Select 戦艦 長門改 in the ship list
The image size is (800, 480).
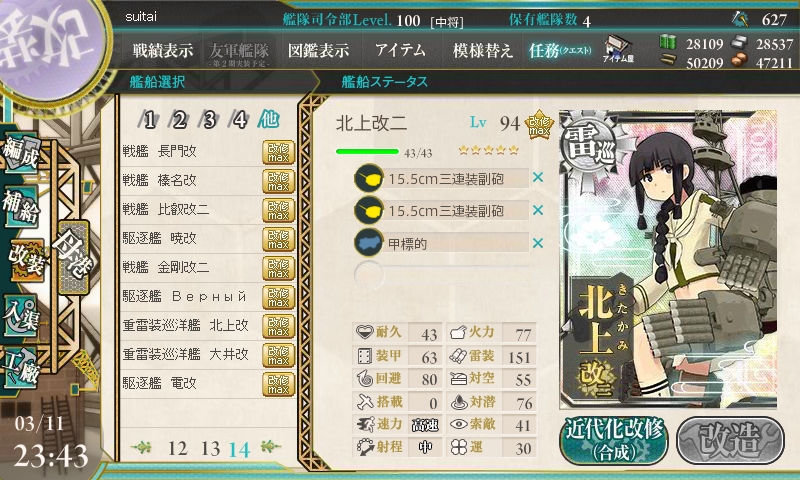click(x=209, y=151)
